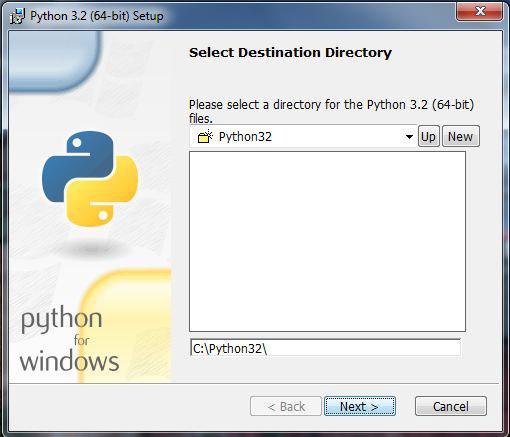This screenshot has width=510, height=437.
Task: Click the C:\Python32\ path input field
Action: pyautogui.click(x=325, y=349)
